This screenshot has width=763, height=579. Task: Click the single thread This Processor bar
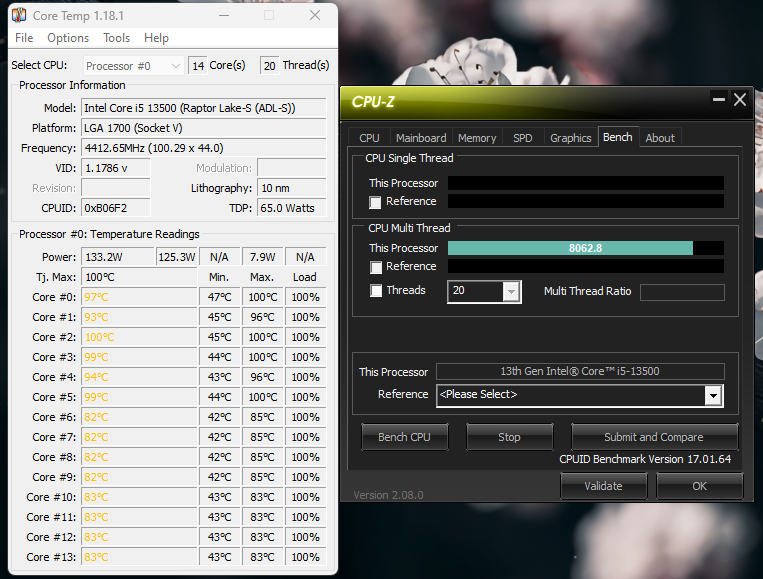585,183
